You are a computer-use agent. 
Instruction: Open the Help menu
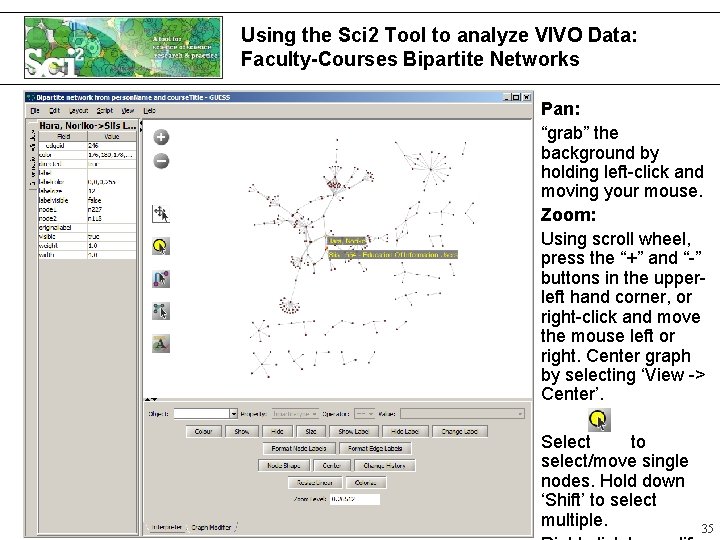click(149, 111)
